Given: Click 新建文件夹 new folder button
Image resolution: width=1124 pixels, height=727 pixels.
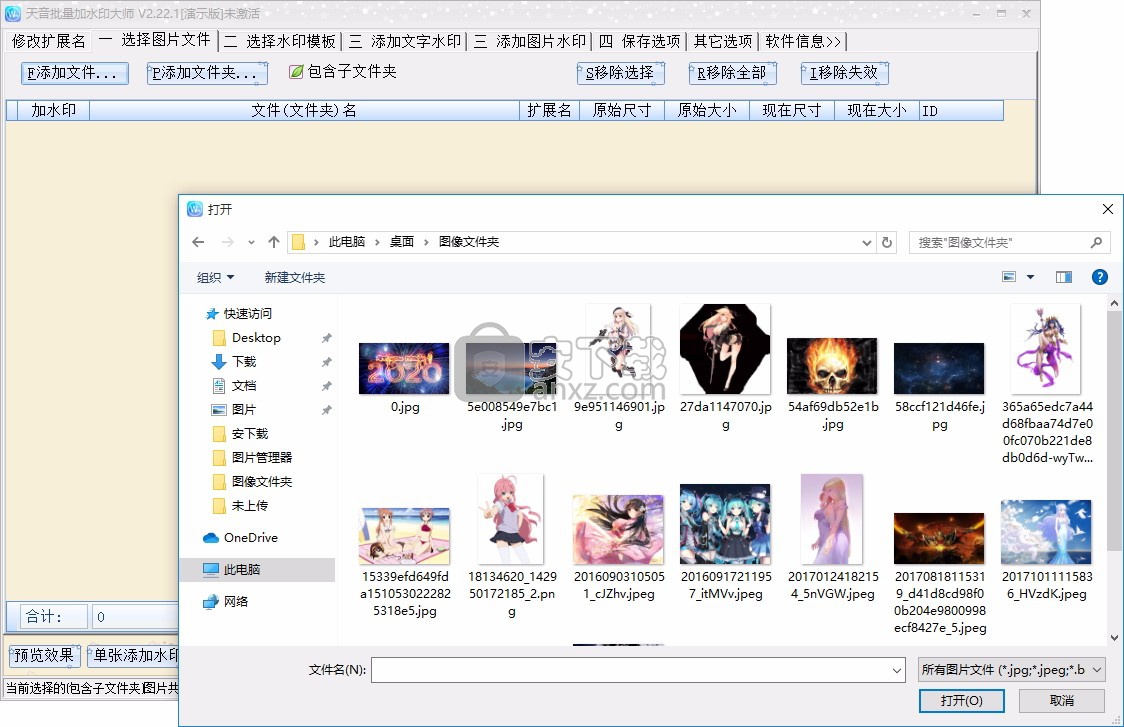Looking at the screenshot, I should [x=295, y=277].
